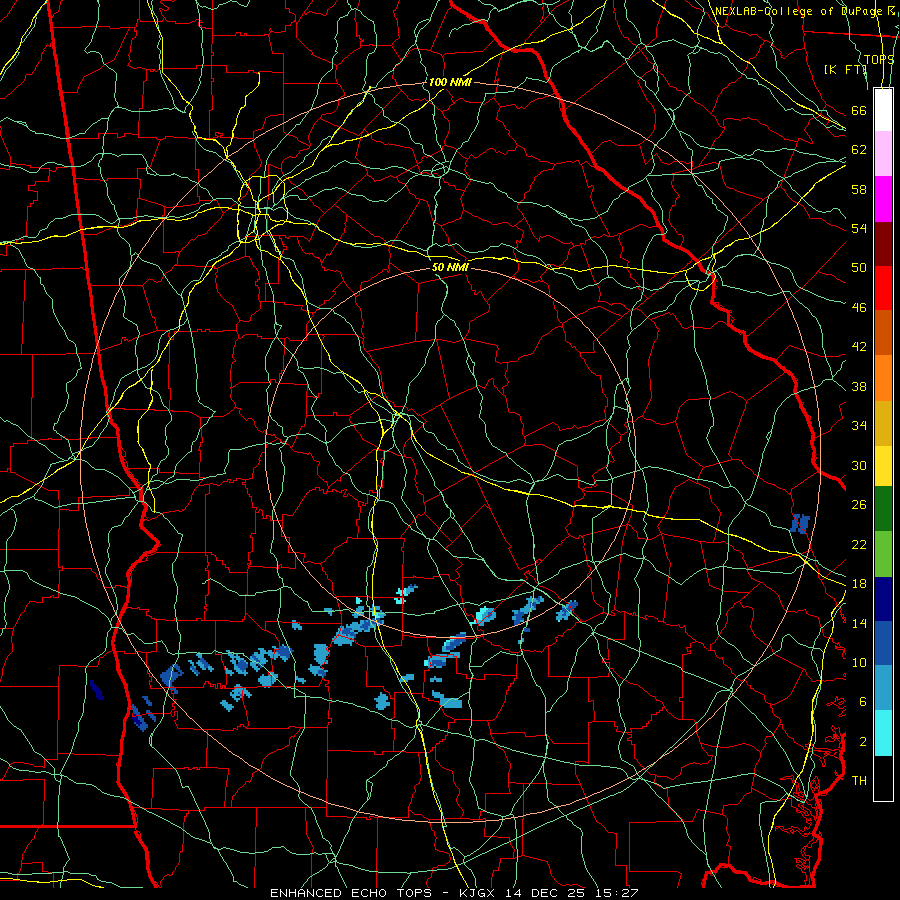Click the legend value "42"
This screenshot has width=900, height=900.
pyautogui.click(x=859, y=347)
